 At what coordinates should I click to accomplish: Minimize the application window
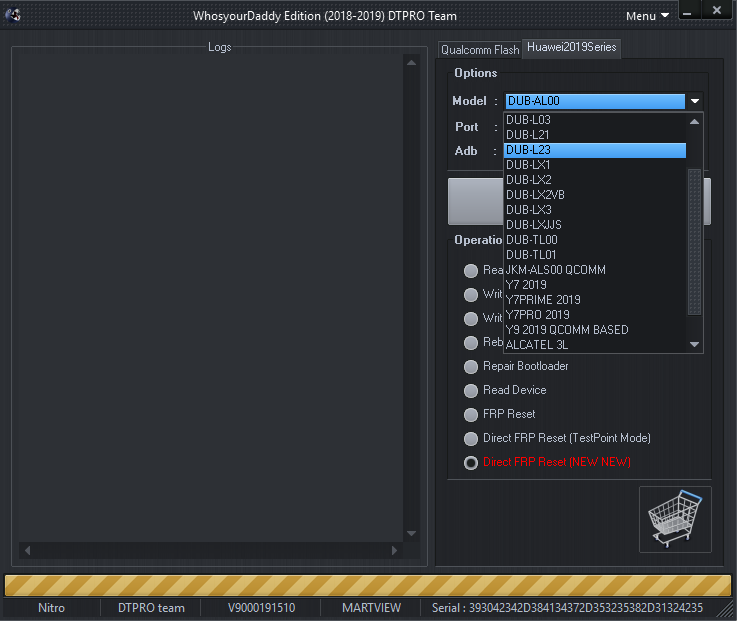pos(688,11)
